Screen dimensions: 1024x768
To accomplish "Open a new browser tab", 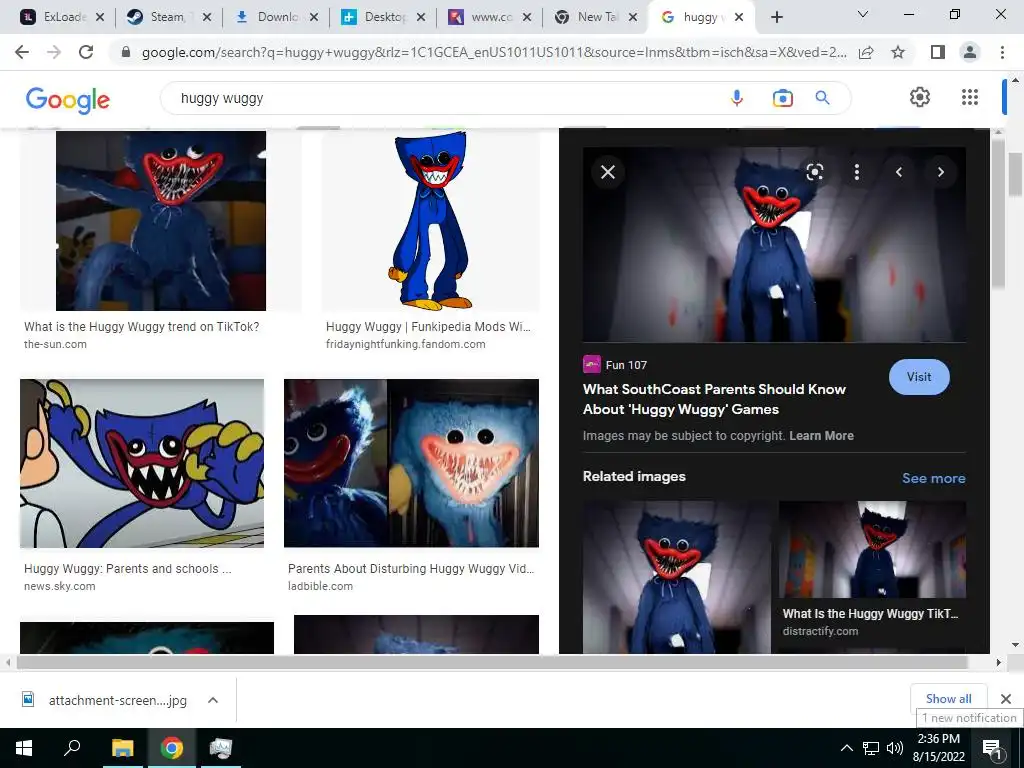I will pyautogui.click(x=776, y=17).
